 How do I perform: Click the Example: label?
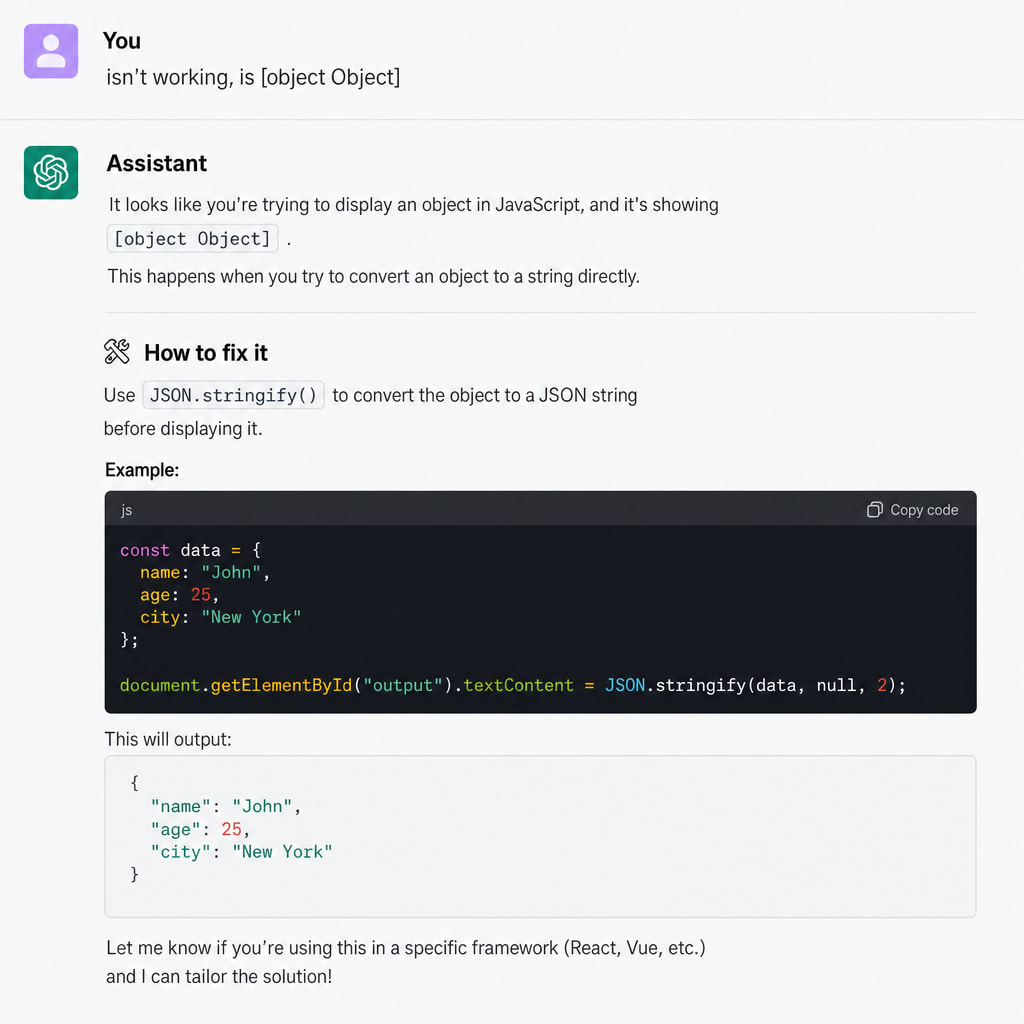(x=142, y=470)
